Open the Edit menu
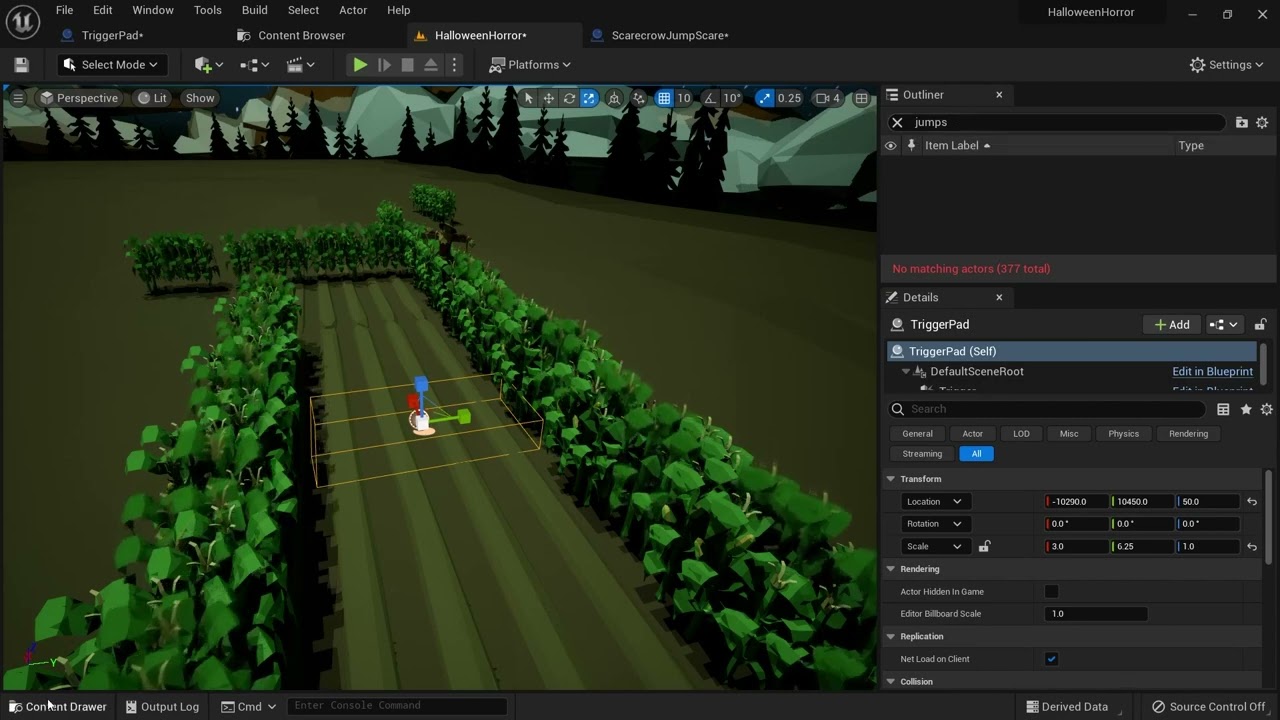The height and width of the screenshot is (720, 1280). (x=102, y=10)
